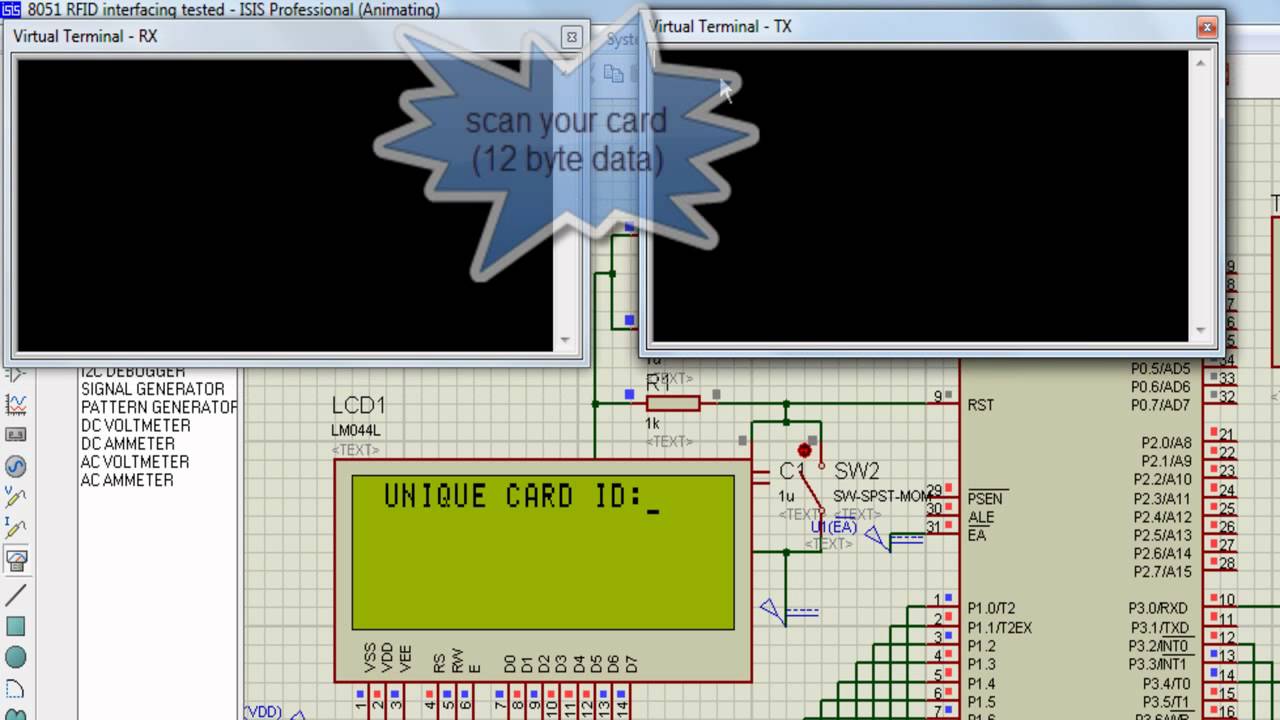Screen dimensions: 1280x720
Task: Click the P1.1/T2EX pin label
Action: [x=999, y=628]
